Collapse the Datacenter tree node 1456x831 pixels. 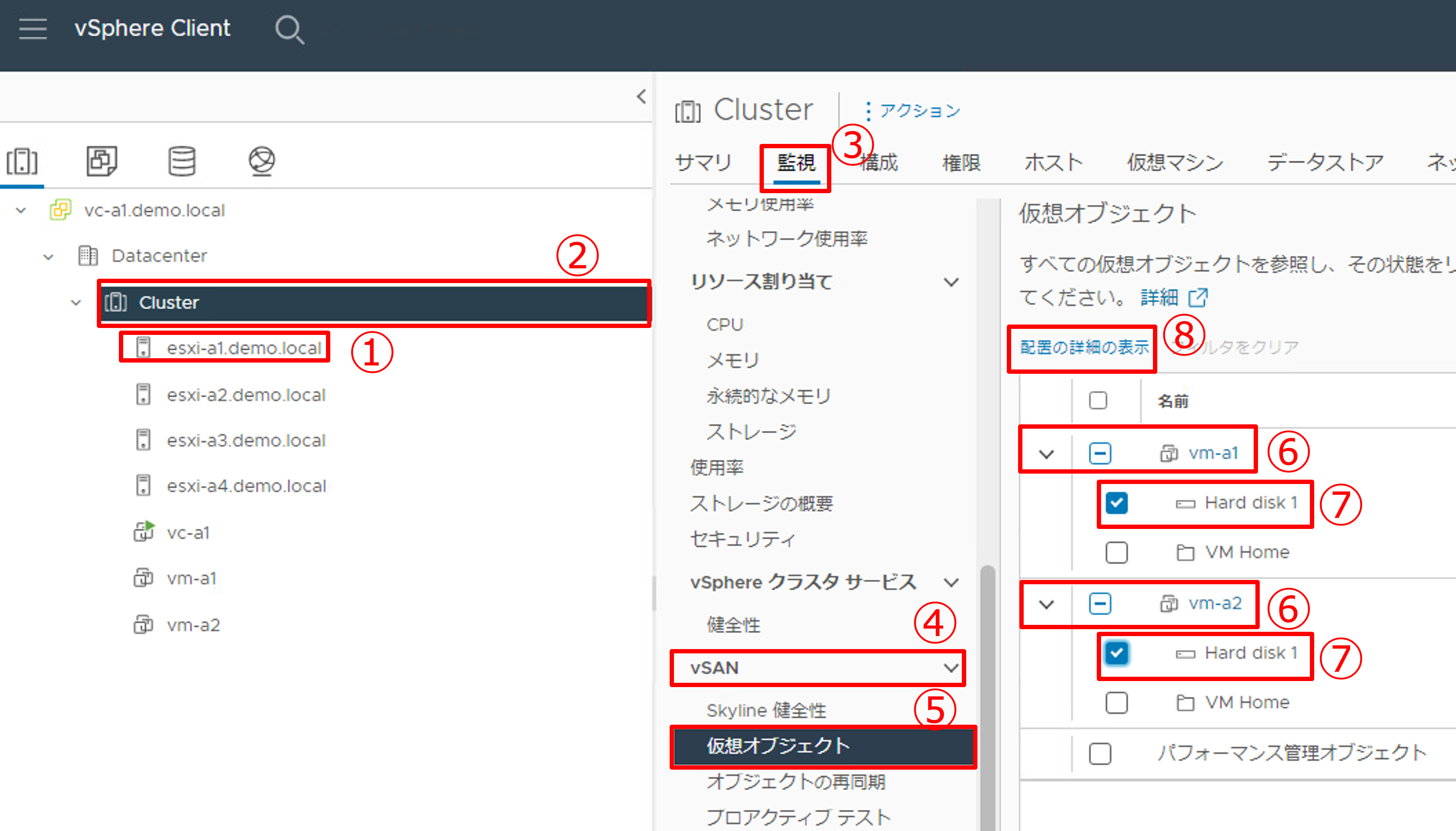48,257
